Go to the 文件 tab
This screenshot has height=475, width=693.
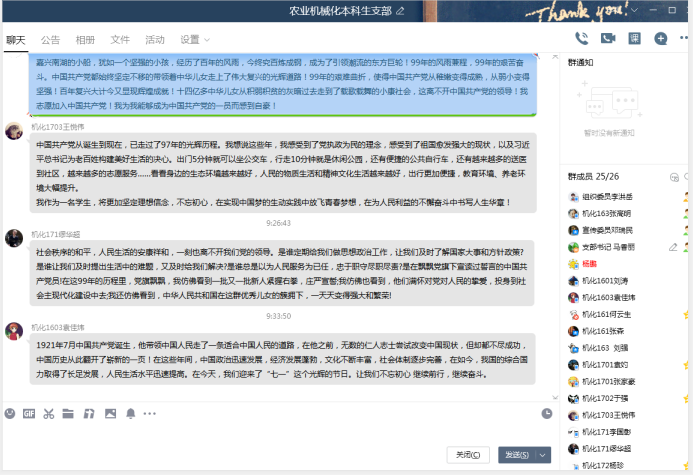point(120,40)
